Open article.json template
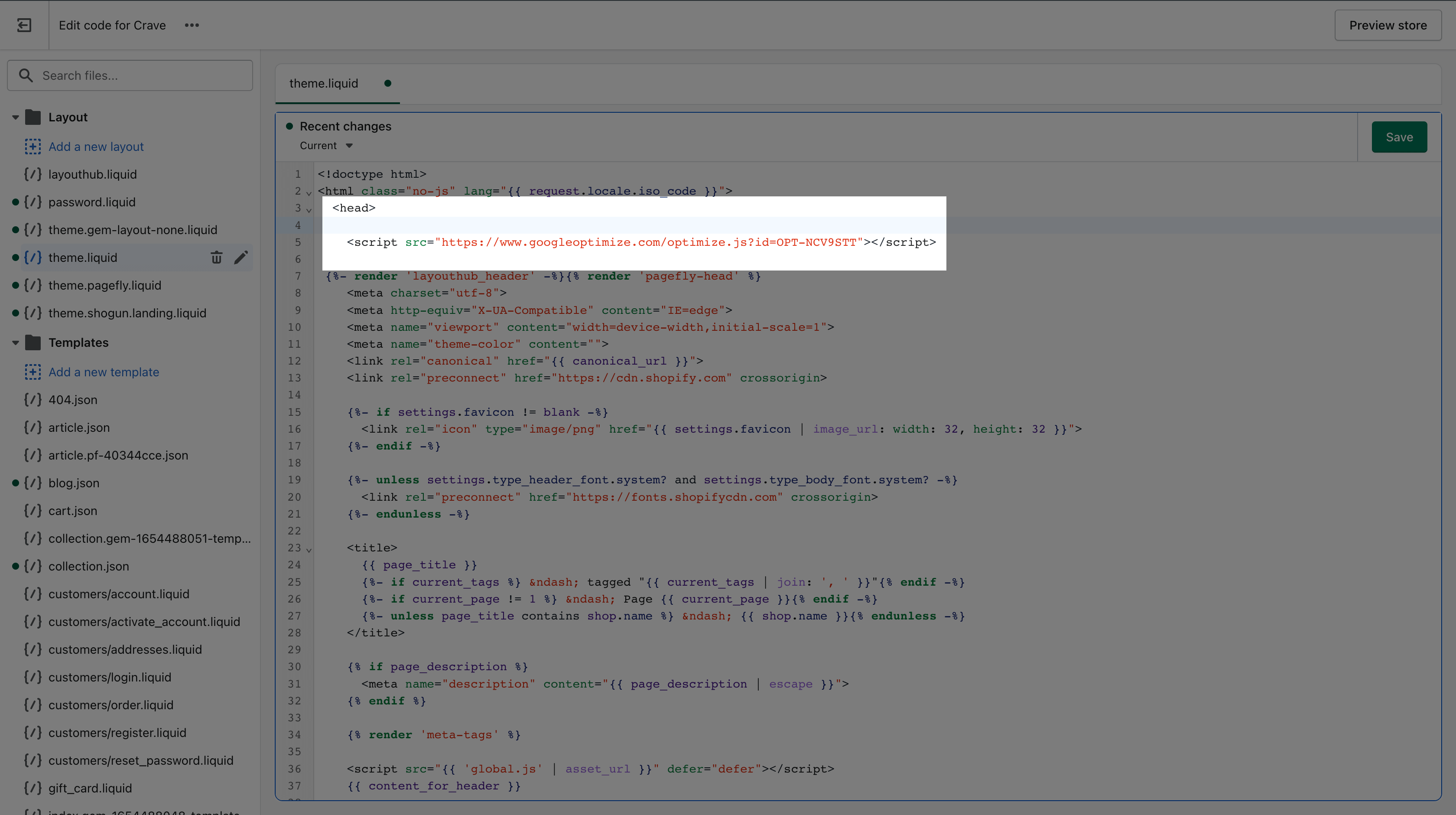Viewport: 1456px width, 815px height. (79, 427)
